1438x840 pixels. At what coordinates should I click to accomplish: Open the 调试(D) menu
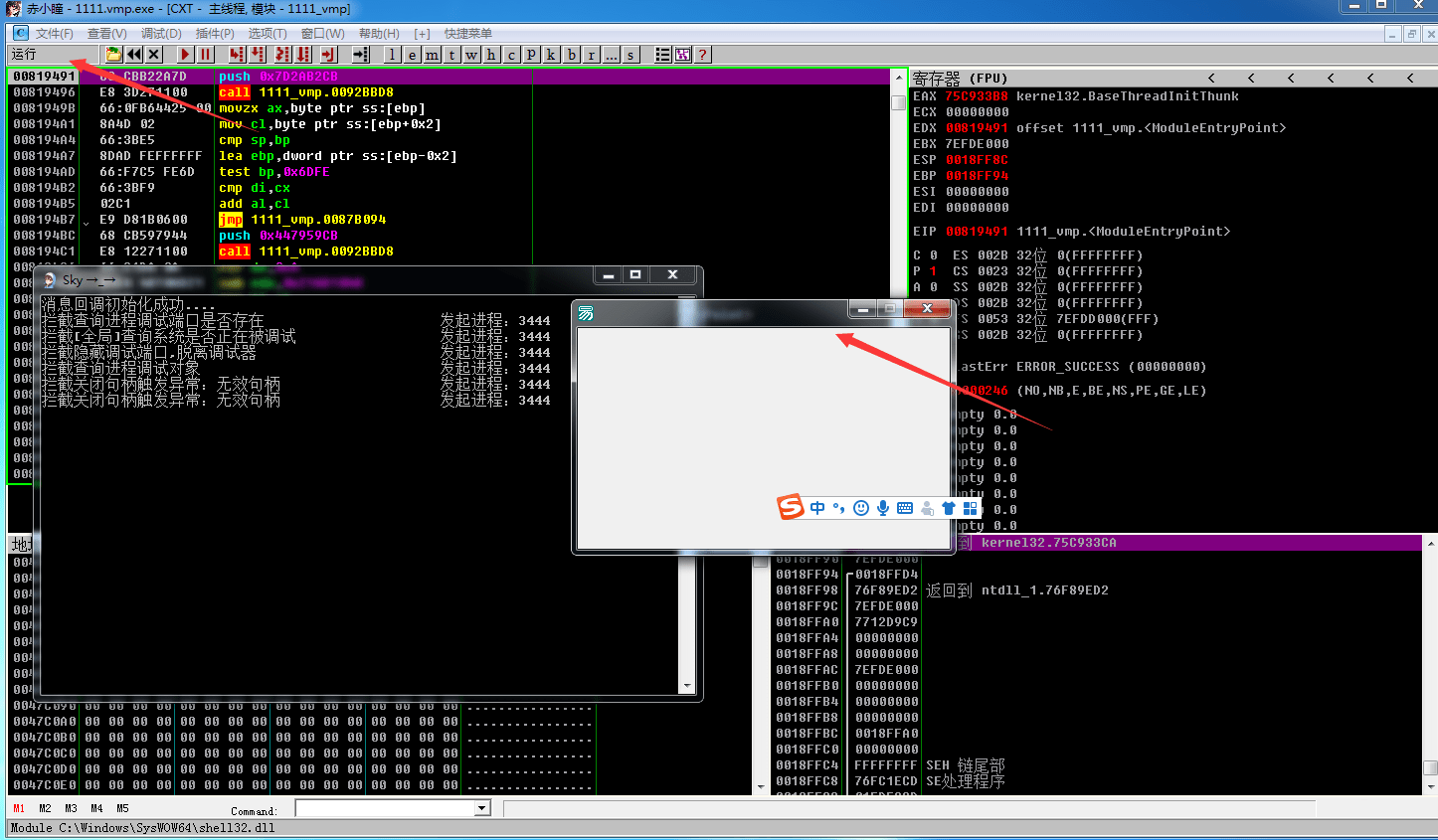click(x=161, y=34)
